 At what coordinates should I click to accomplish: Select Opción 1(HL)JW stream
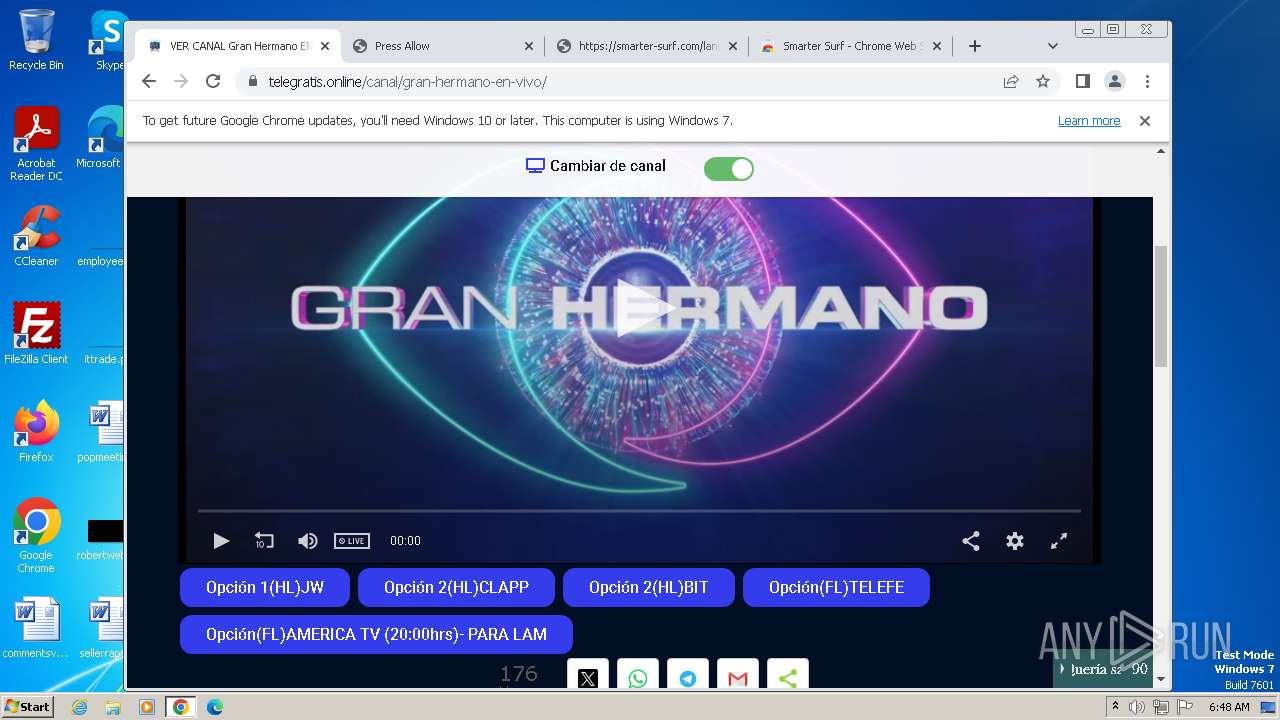pyautogui.click(x=265, y=587)
